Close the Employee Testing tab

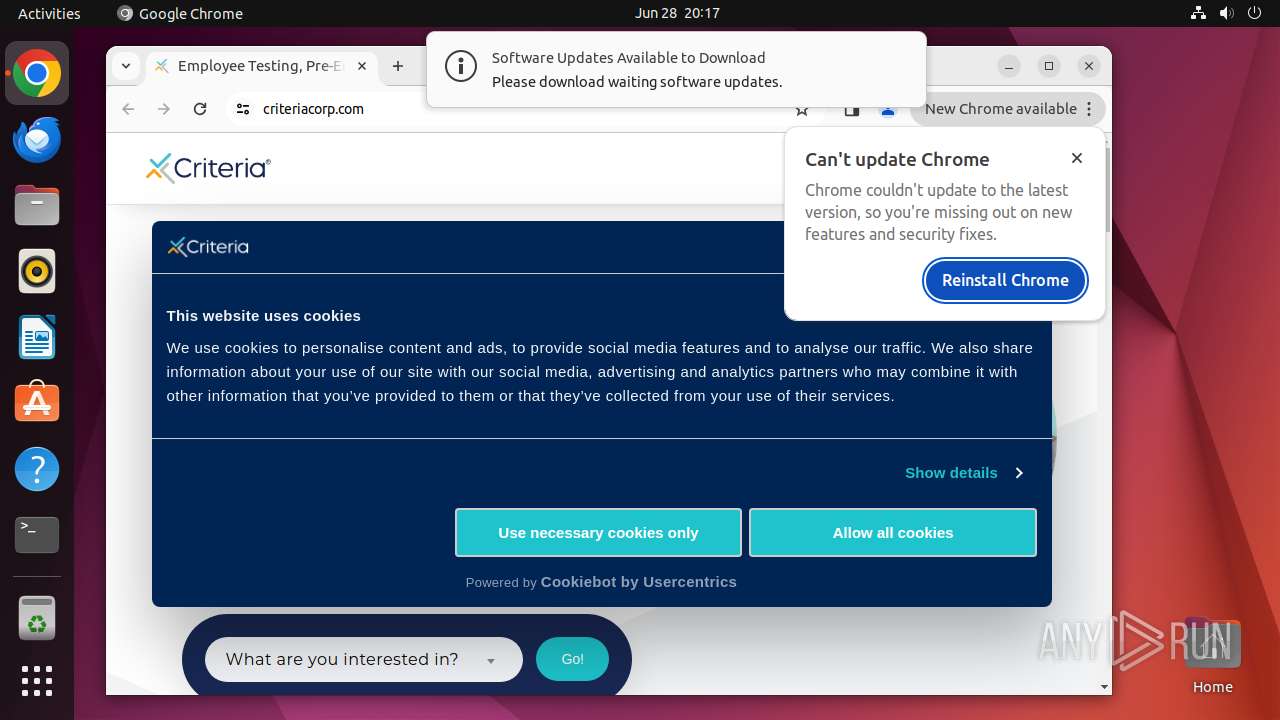(x=362, y=66)
